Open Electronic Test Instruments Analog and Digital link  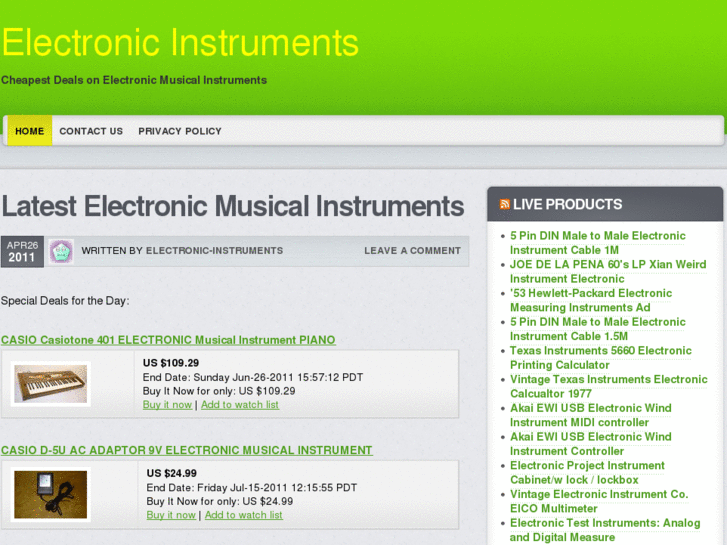(x=605, y=530)
